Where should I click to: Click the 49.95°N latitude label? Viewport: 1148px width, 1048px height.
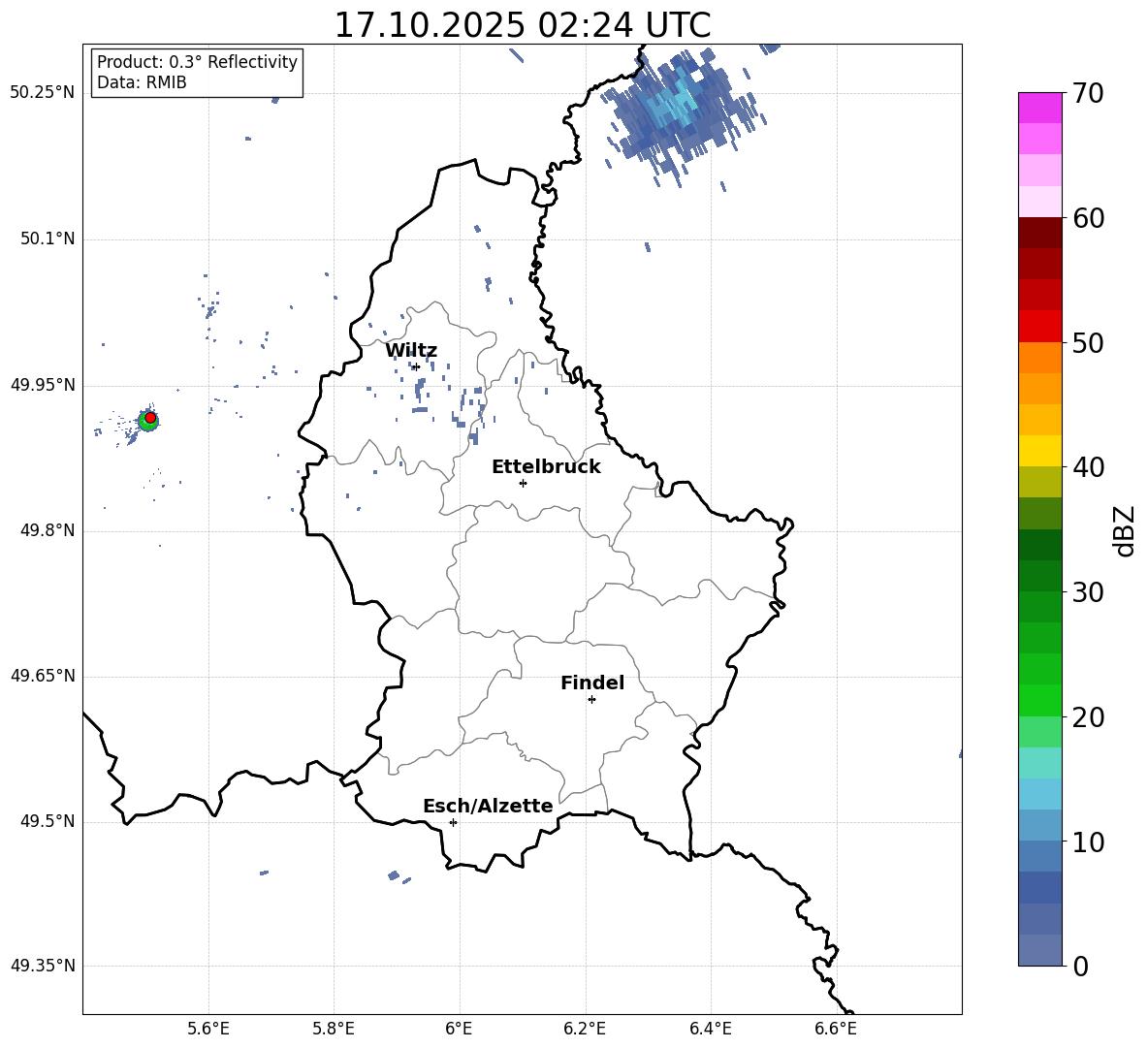coord(42,385)
